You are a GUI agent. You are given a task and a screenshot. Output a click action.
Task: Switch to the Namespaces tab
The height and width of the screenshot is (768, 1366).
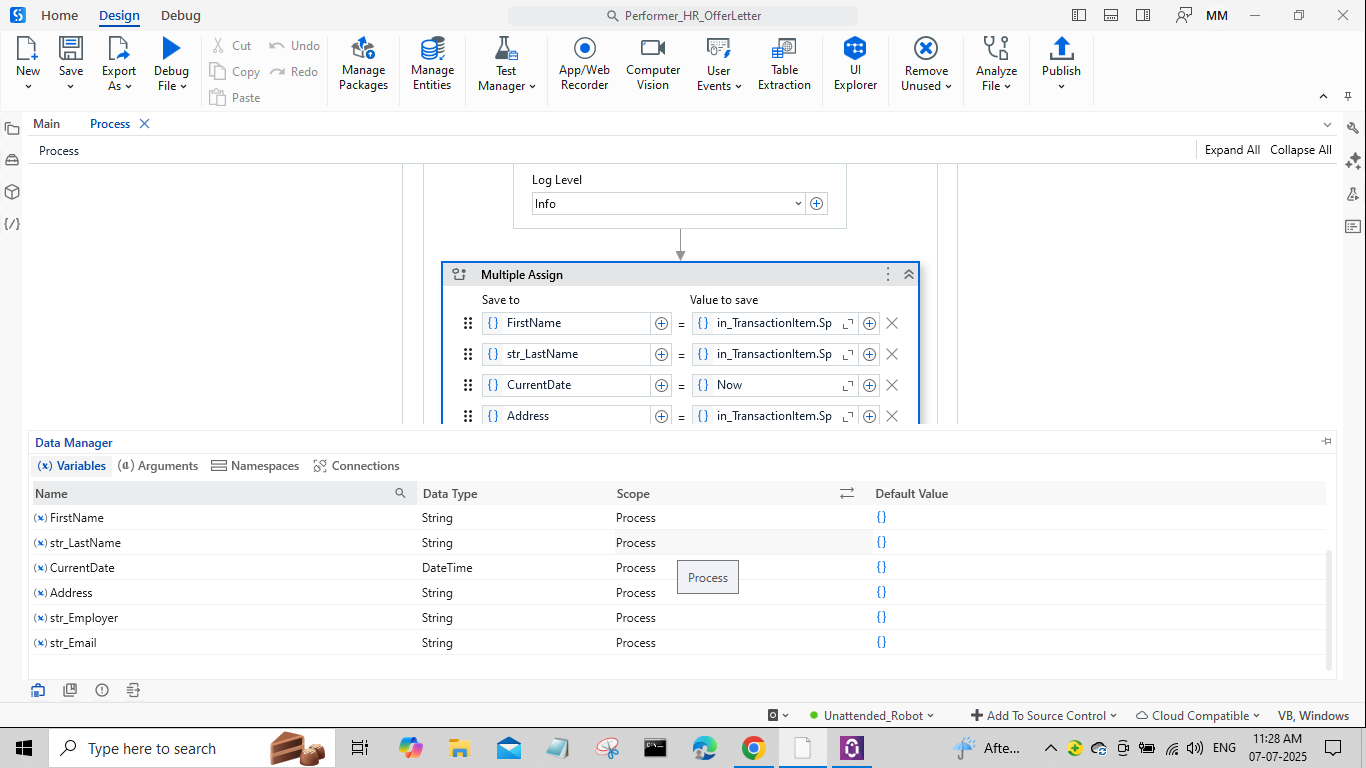click(x=255, y=466)
